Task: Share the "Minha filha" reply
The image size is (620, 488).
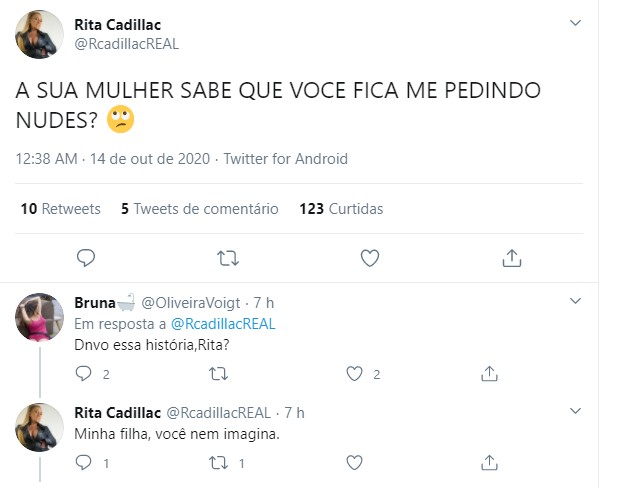Action: point(489,463)
